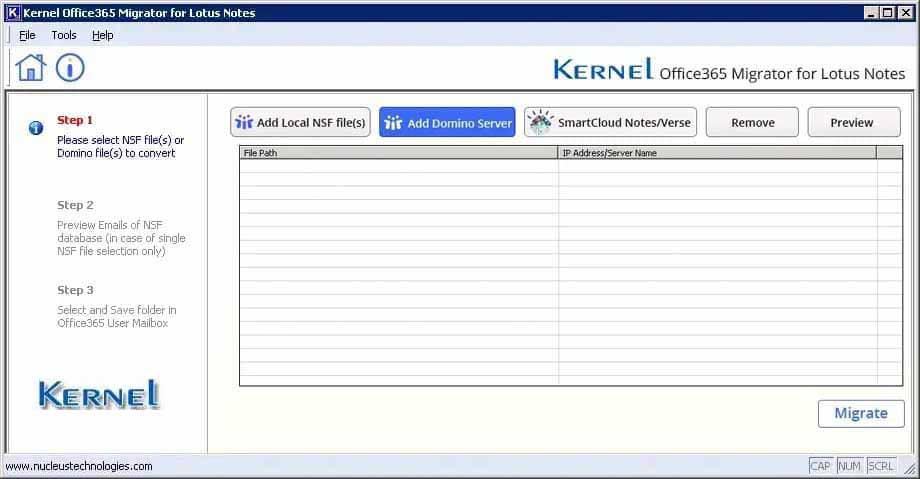Click Add Local NSF file(s) button
Viewport: 920px width, 479px height.
[x=300, y=122]
